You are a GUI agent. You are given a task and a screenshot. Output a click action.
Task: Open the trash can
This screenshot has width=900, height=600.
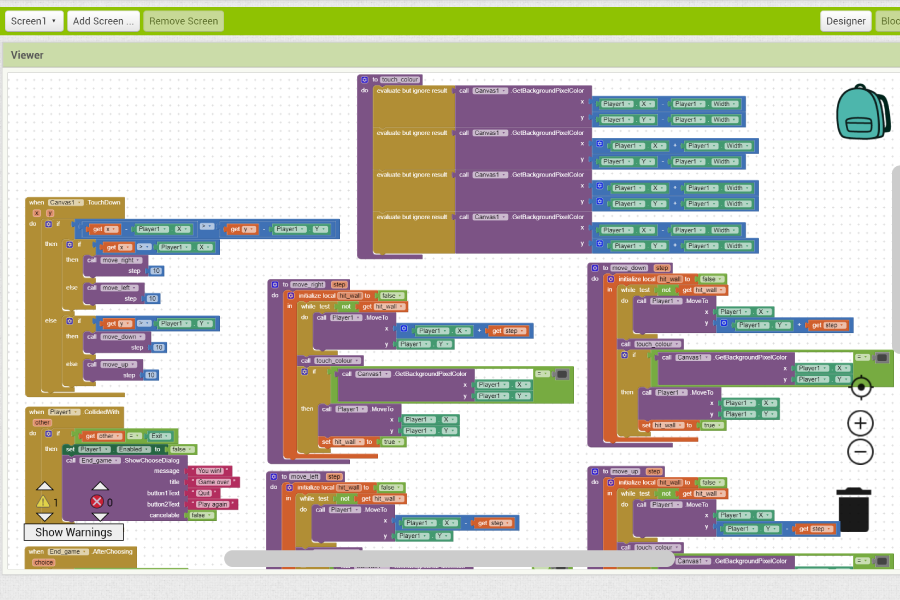pyautogui.click(x=854, y=510)
